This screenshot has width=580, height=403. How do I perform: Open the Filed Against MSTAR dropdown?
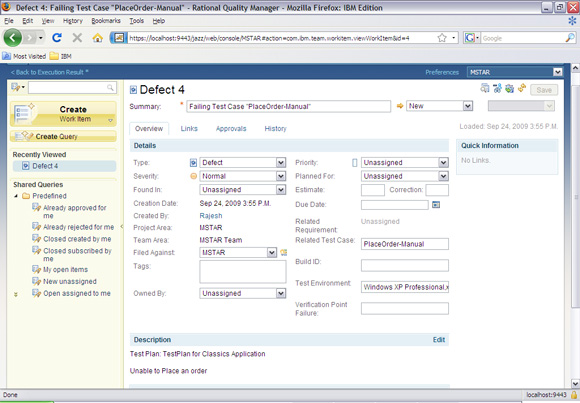238,252
